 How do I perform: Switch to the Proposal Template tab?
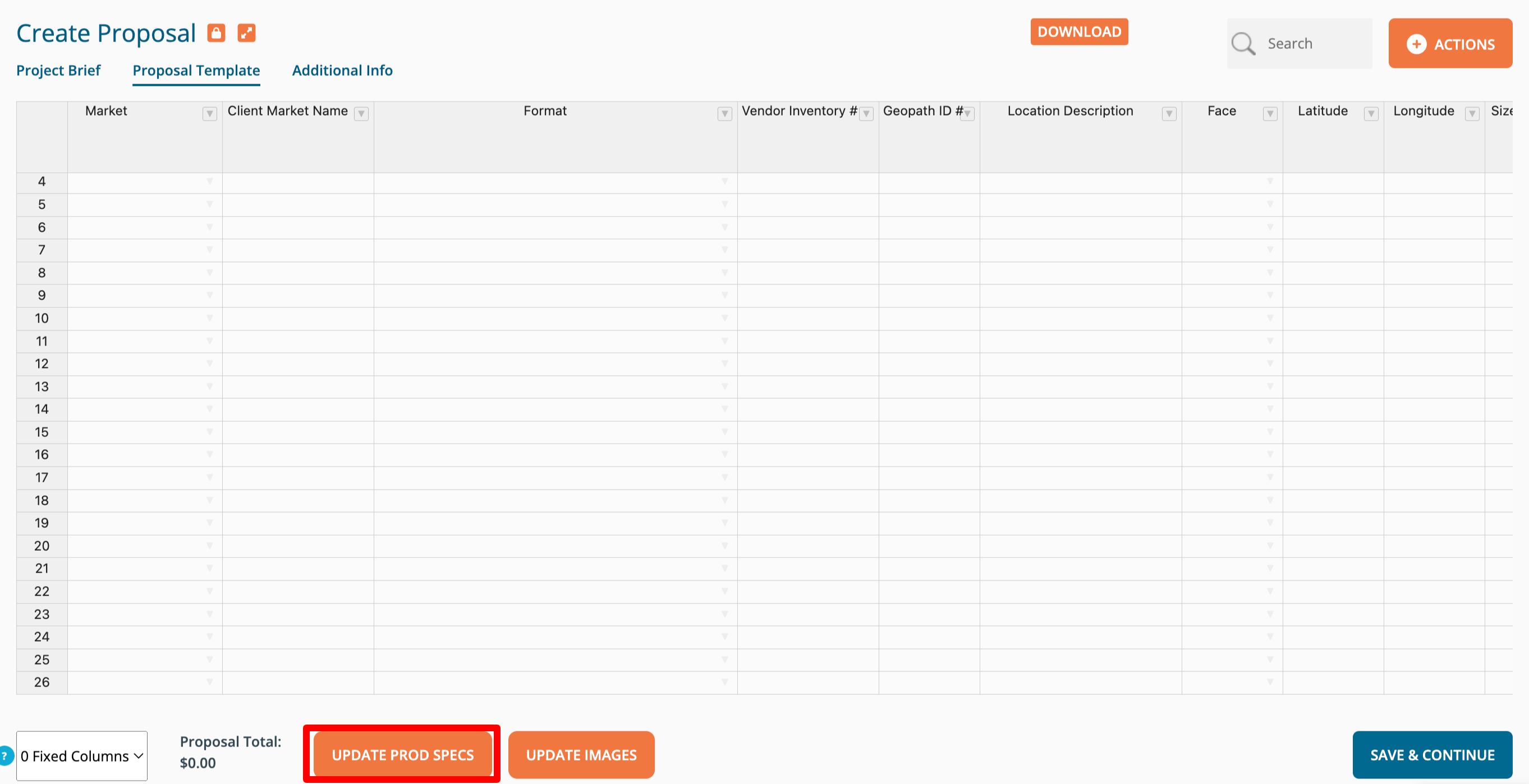[x=196, y=71]
